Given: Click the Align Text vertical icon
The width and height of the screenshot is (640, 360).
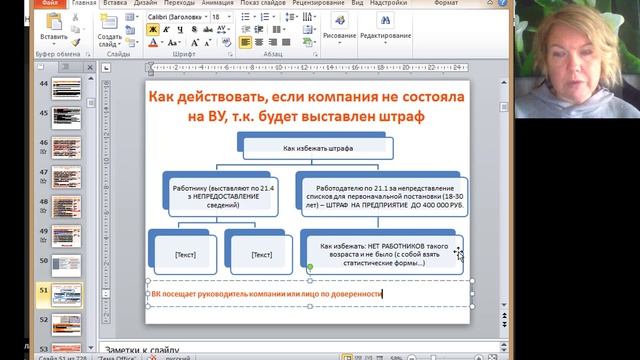Looking at the screenshot, I should pyautogui.click(x=308, y=29).
